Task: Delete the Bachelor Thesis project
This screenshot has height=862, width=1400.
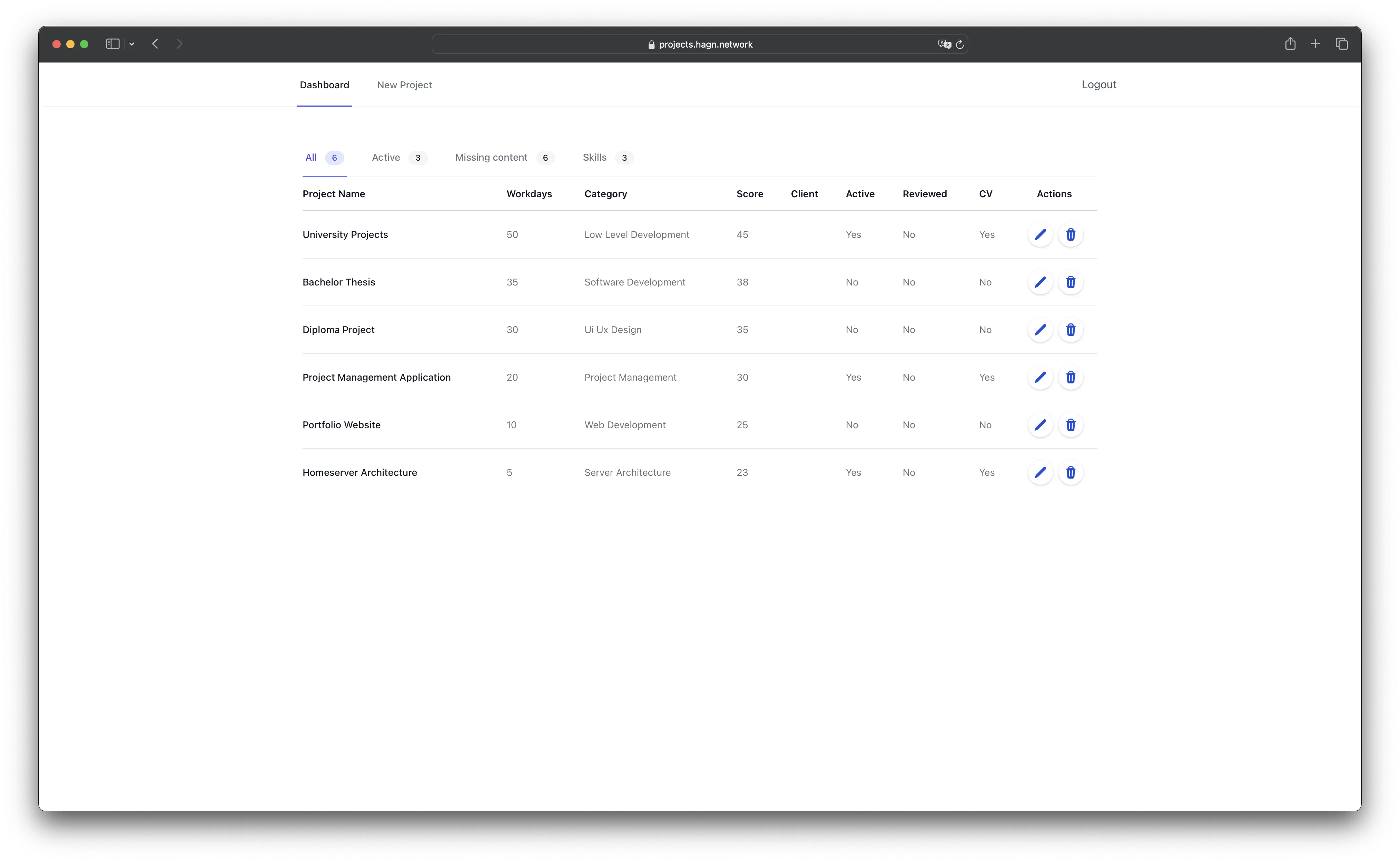Action: (1071, 282)
